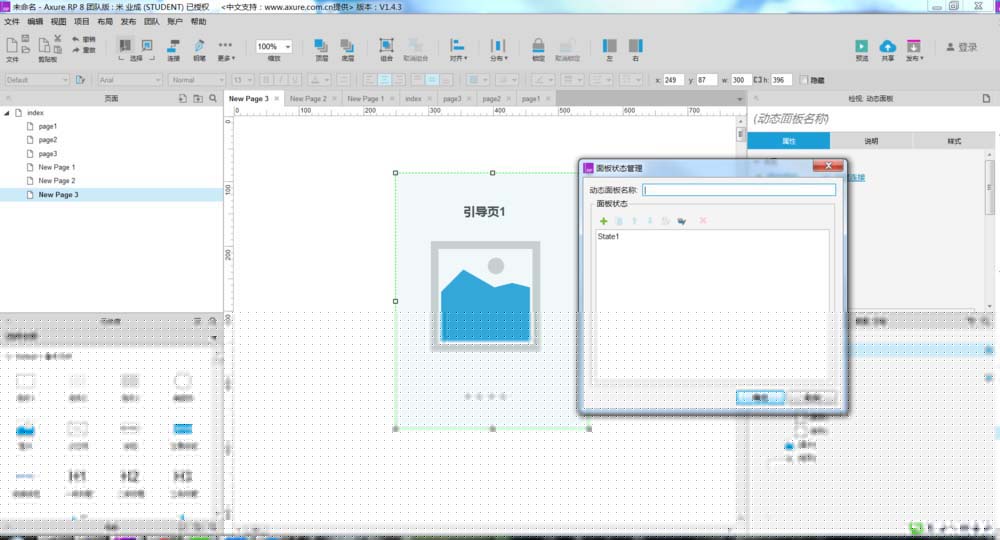Image resolution: width=1000 pixels, height=540 pixels.
Task: Toggle the keep aspect ratio lock icon
Action: click(758, 80)
